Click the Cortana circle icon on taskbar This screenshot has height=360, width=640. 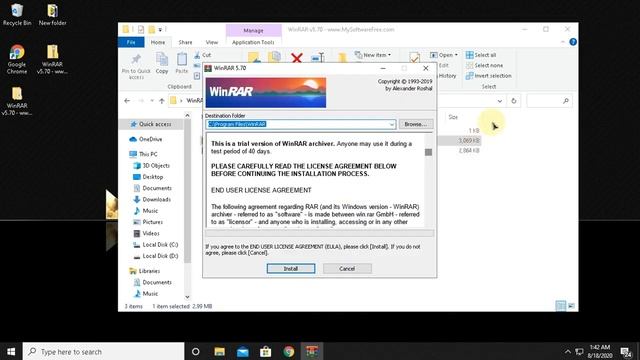tap(196, 351)
